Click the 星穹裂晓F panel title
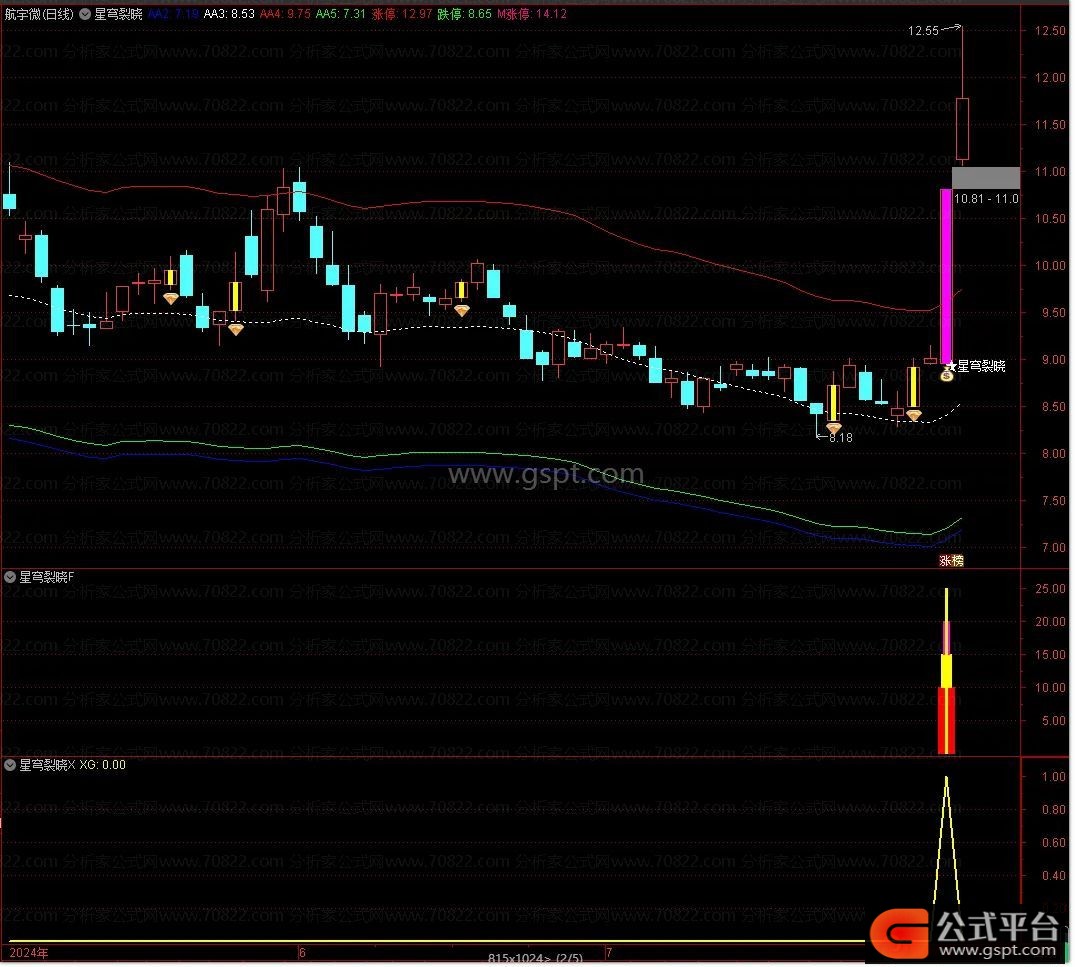This screenshot has width=1075, height=967. [x=47, y=578]
